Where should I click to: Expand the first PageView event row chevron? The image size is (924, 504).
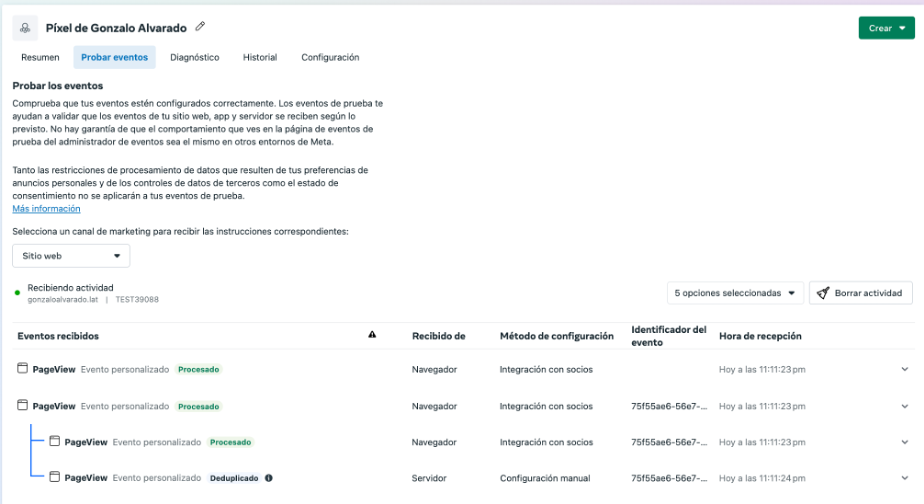point(904,370)
